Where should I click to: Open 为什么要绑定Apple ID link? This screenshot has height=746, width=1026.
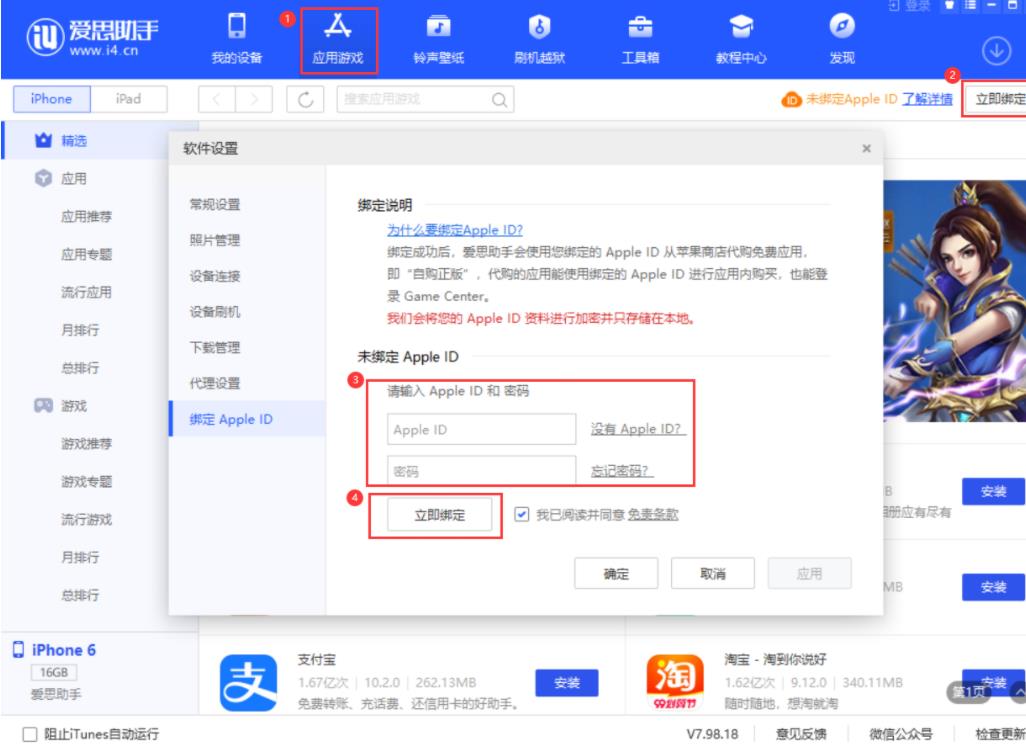[x=441, y=229]
